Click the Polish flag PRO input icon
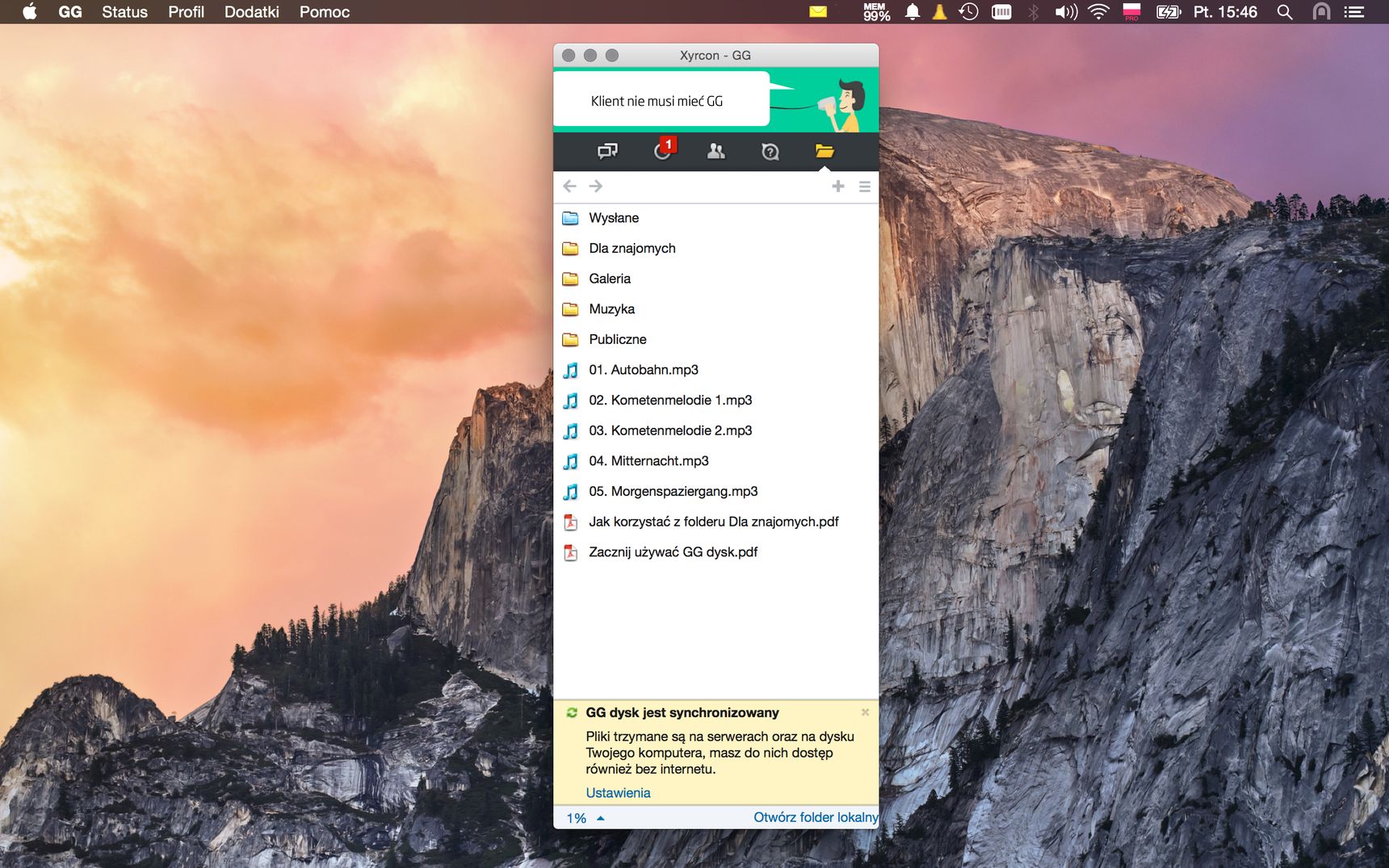The width and height of the screenshot is (1389, 868). (1132, 11)
